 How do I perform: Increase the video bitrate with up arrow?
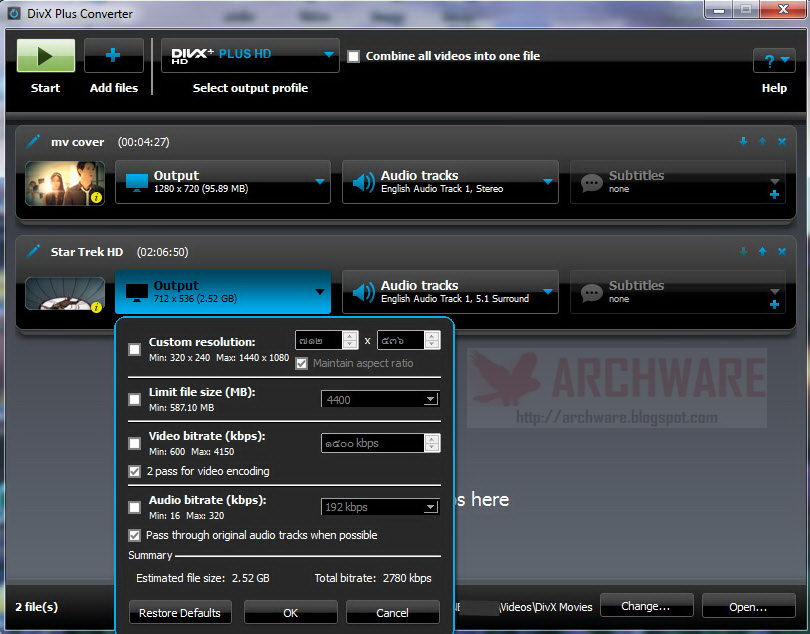point(432,439)
